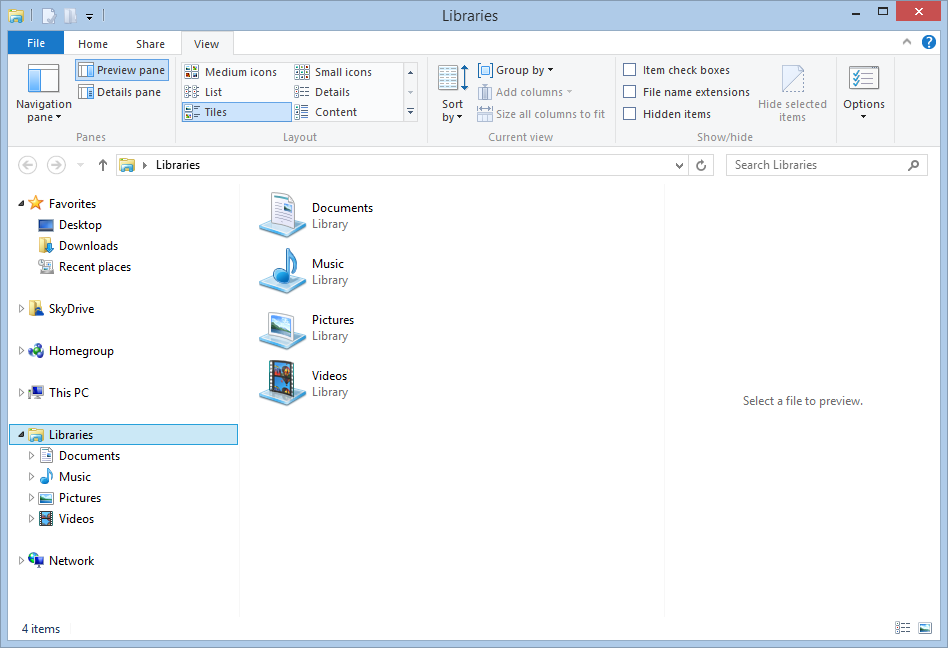Go up one level with the up arrow
This screenshot has height=648, width=948.
point(102,165)
